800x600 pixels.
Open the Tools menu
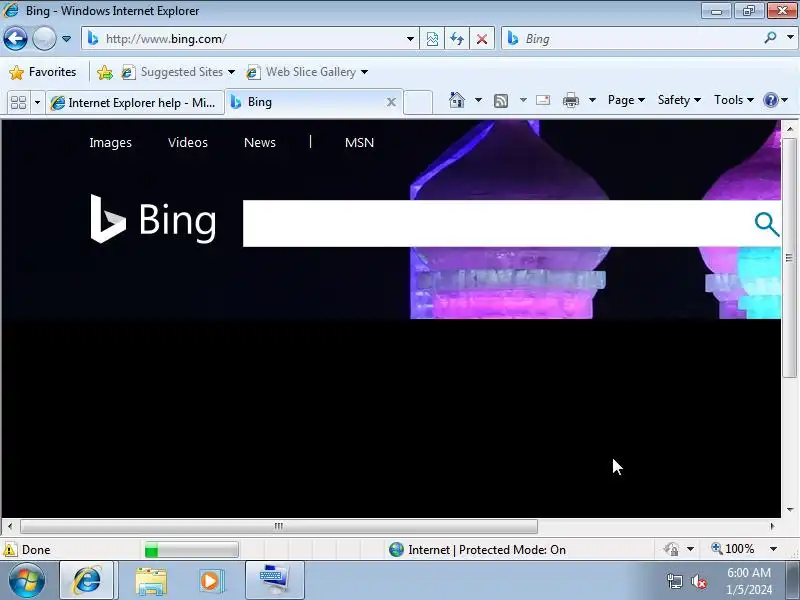tap(734, 100)
